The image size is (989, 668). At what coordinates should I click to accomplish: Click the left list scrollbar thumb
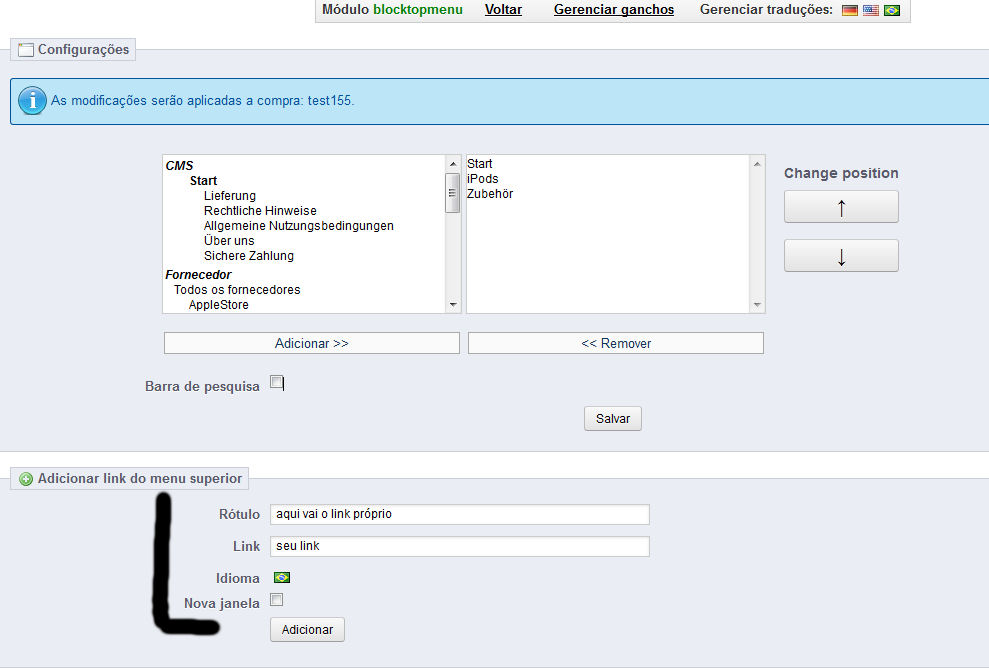452,193
